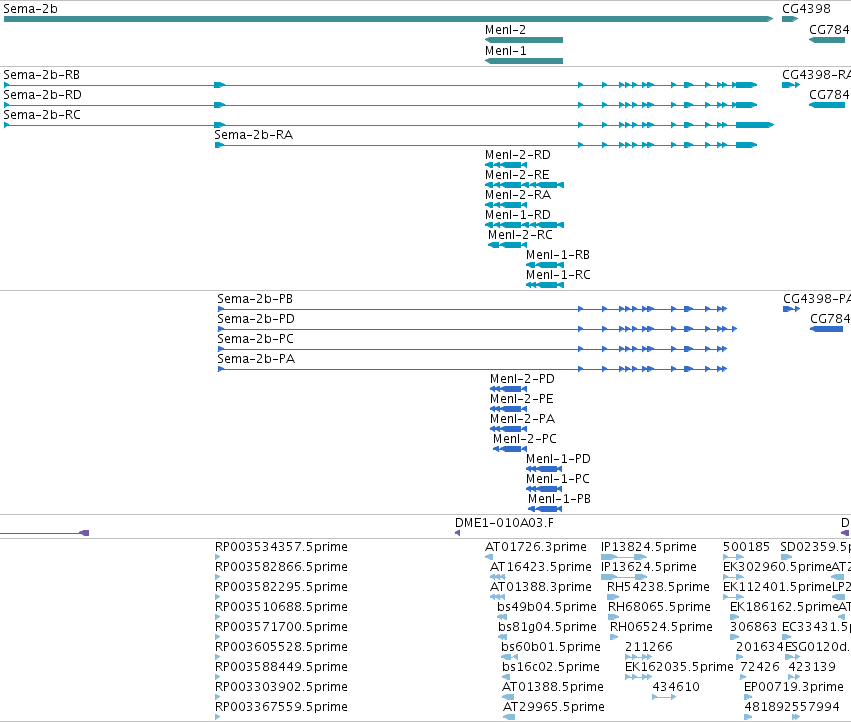Click the Menl-2-RE transcript label

[517, 175]
